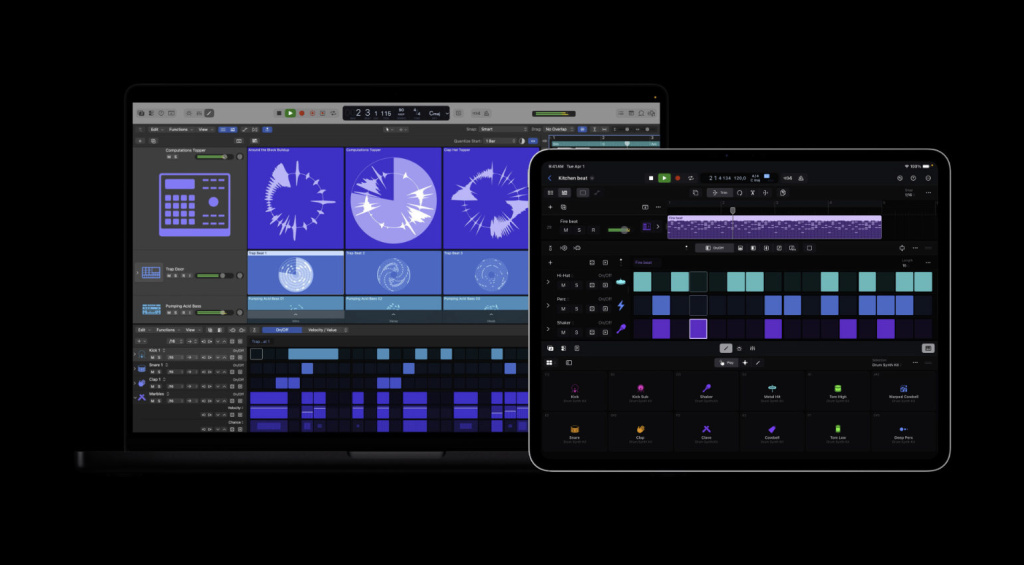Screen dimensions: 1024x565
Task: Open the Snap Smart dropdown on Mac
Action: tap(503, 129)
